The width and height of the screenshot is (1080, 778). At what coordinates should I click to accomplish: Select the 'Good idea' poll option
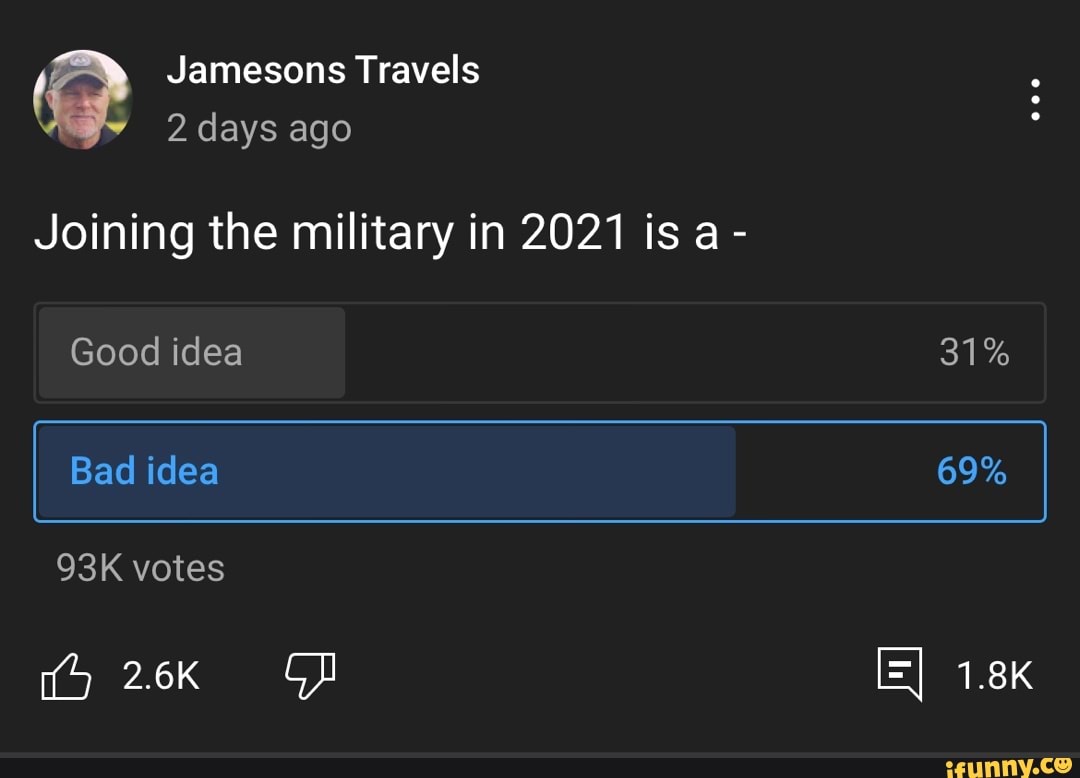pyautogui.click(x=156, y=352)
